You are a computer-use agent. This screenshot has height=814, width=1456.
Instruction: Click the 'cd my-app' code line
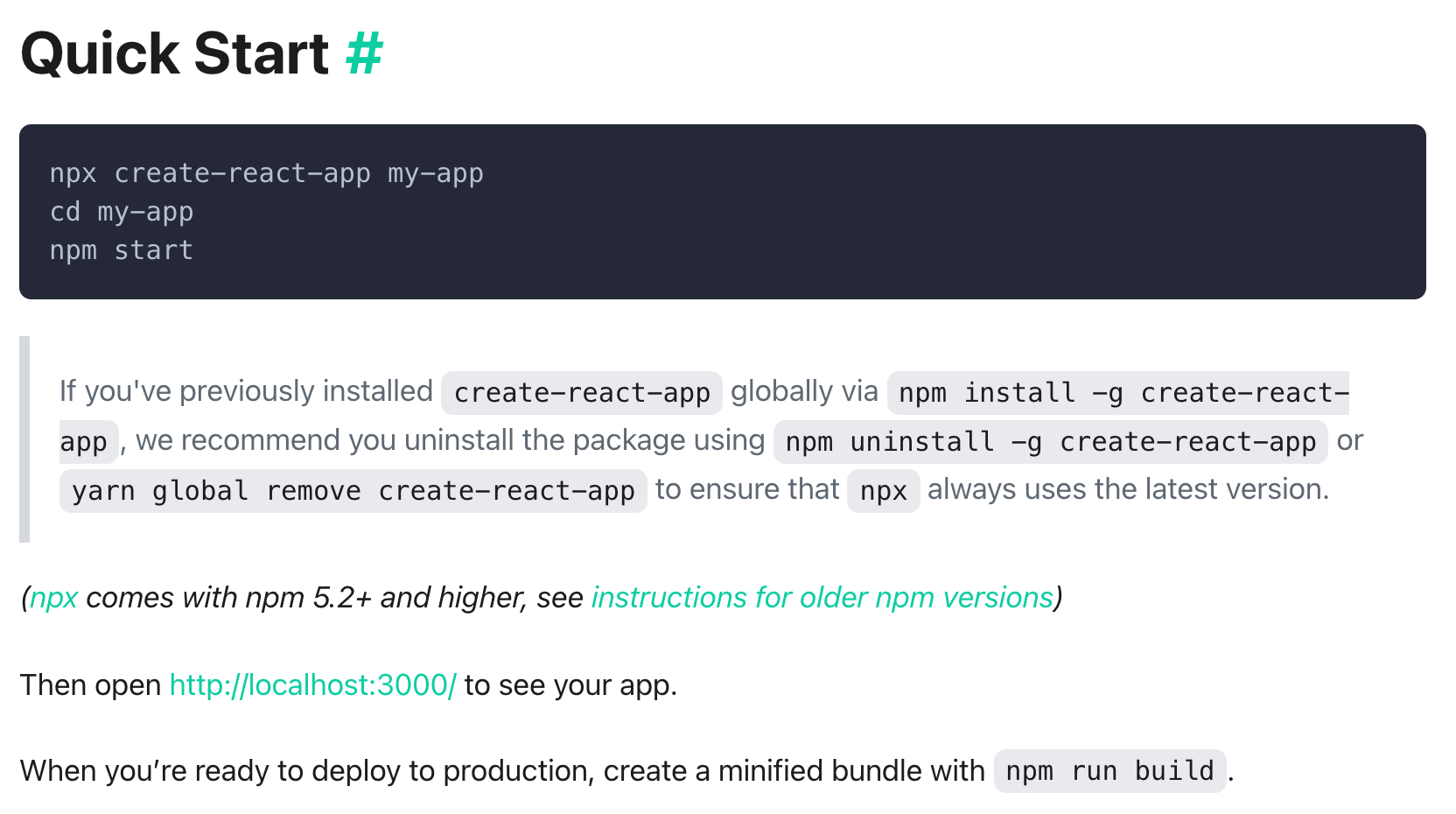pos(122,212)
